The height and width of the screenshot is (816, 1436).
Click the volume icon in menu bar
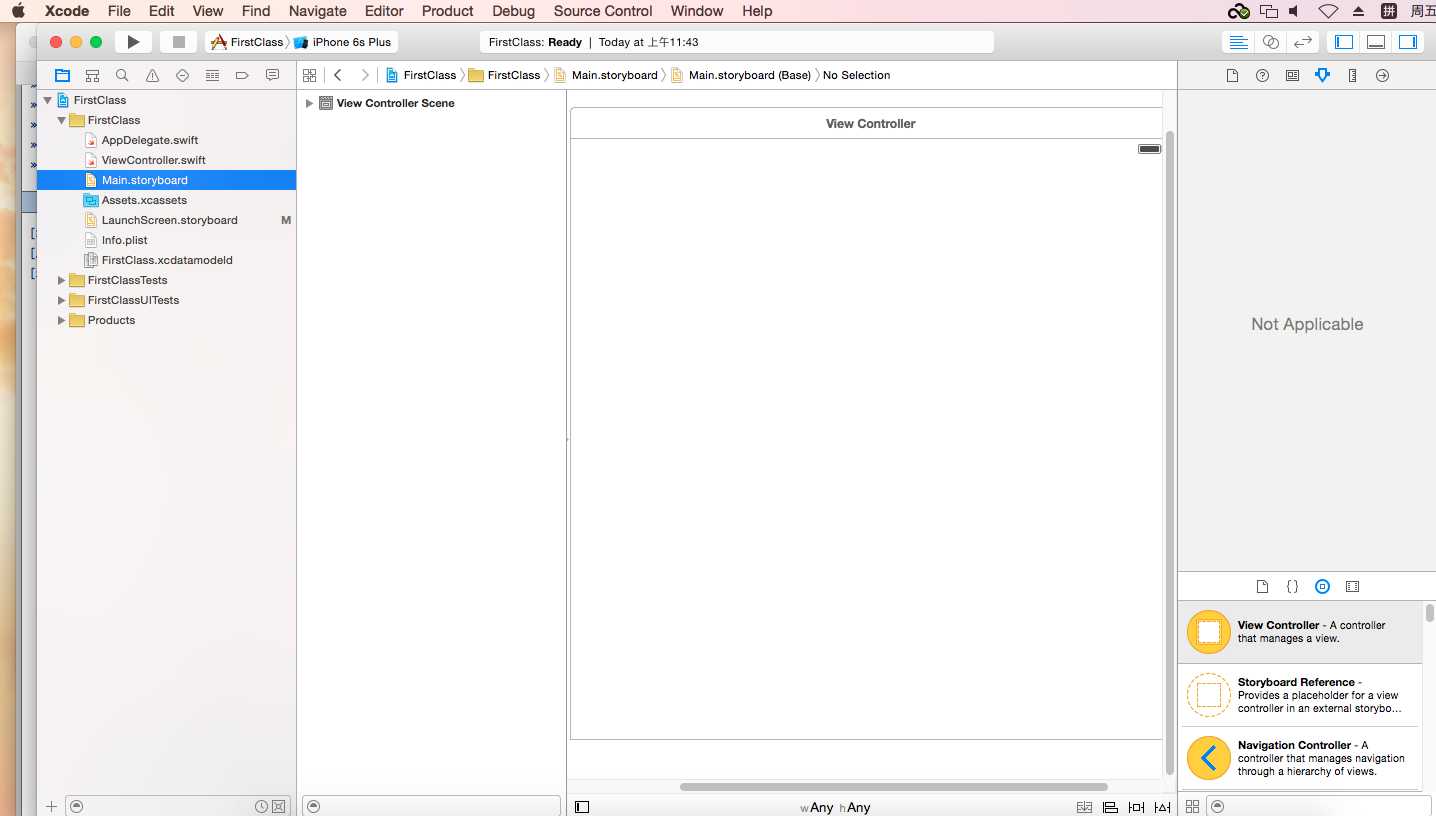click(1295, 11)
